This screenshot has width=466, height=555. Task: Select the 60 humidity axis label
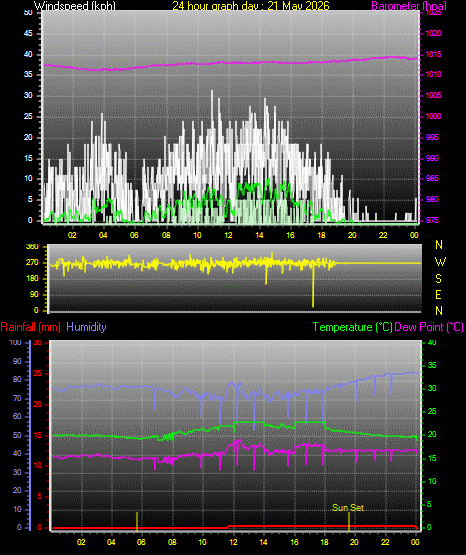click(17, 416)
